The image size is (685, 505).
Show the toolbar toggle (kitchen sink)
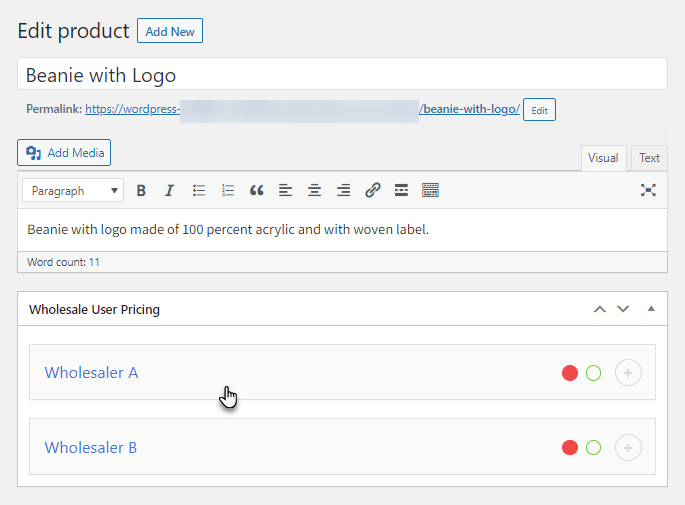(430, 190)
